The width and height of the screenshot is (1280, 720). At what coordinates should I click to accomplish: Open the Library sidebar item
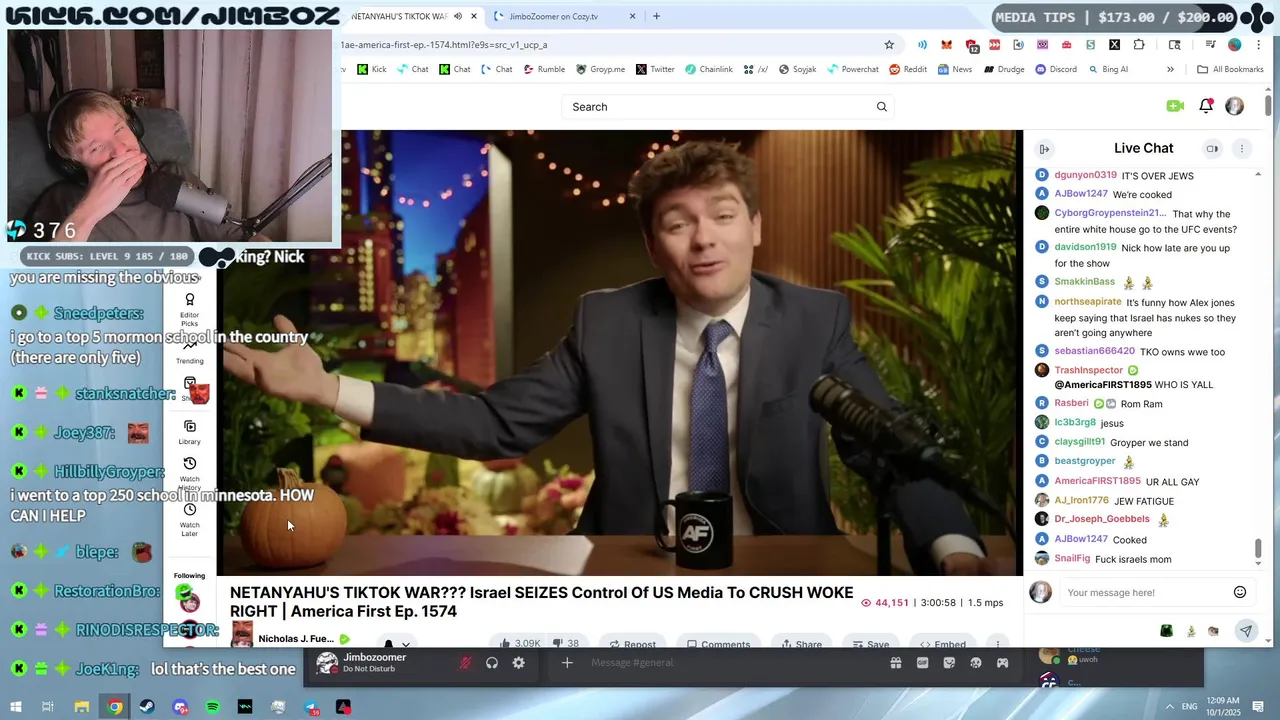click(189, 432)
